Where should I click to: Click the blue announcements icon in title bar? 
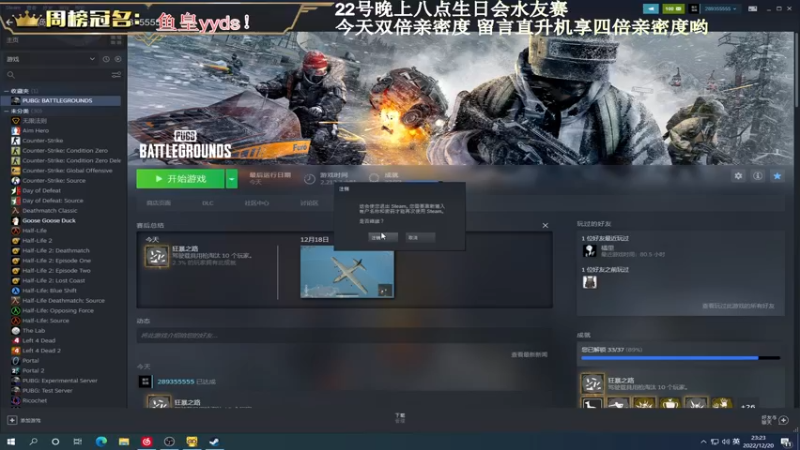651,9
